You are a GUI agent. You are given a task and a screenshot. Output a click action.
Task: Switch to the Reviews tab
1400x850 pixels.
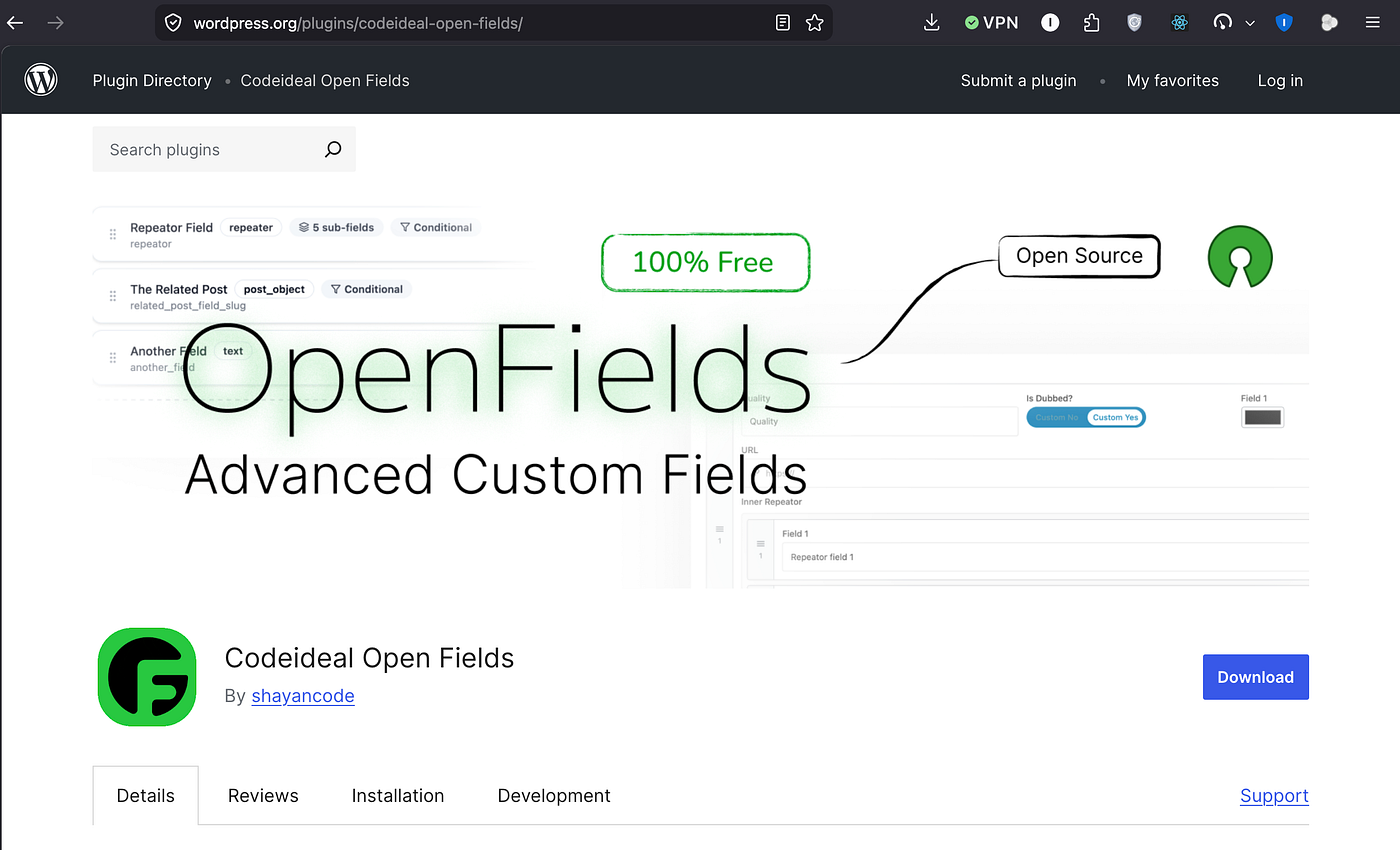[263, 796]
